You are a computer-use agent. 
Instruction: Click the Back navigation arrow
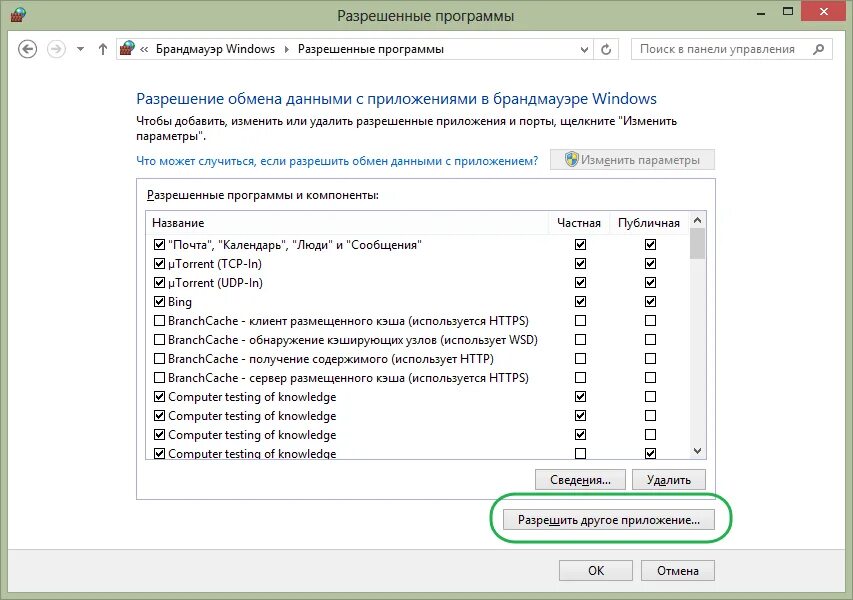coord(27,49)
